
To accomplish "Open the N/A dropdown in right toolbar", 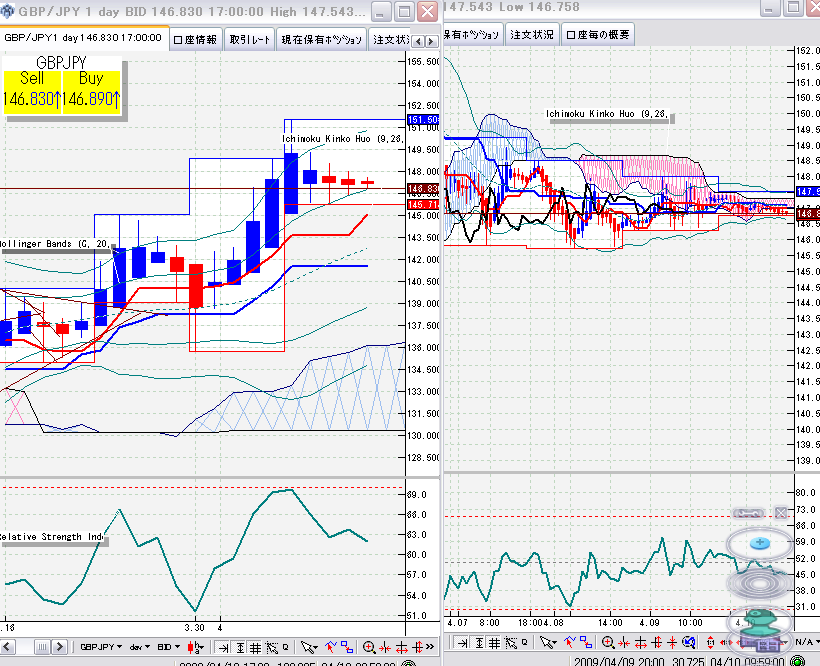I will pyautogui.click(x=807, y=642).
